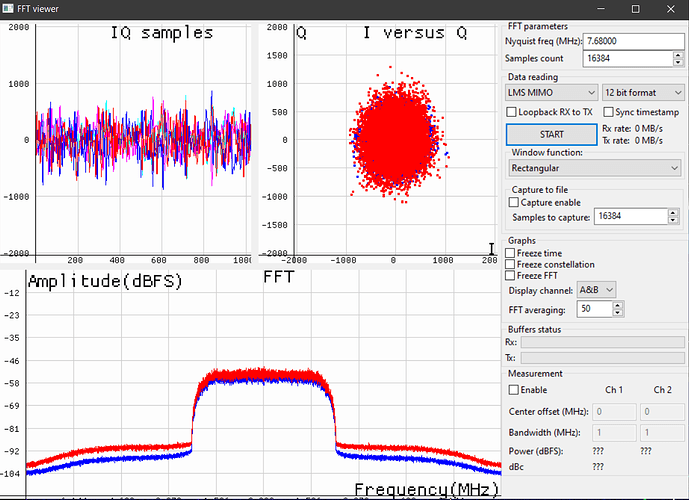Expand the 12 bit format dropdown

(643, 92)
